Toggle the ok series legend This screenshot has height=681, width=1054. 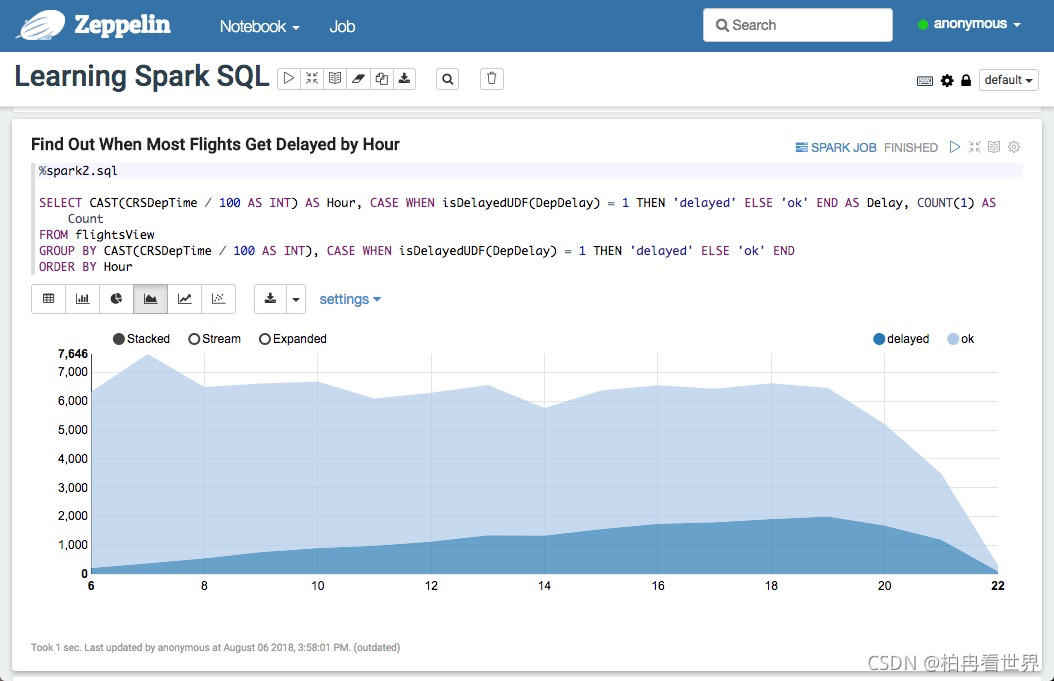[961, 339]
